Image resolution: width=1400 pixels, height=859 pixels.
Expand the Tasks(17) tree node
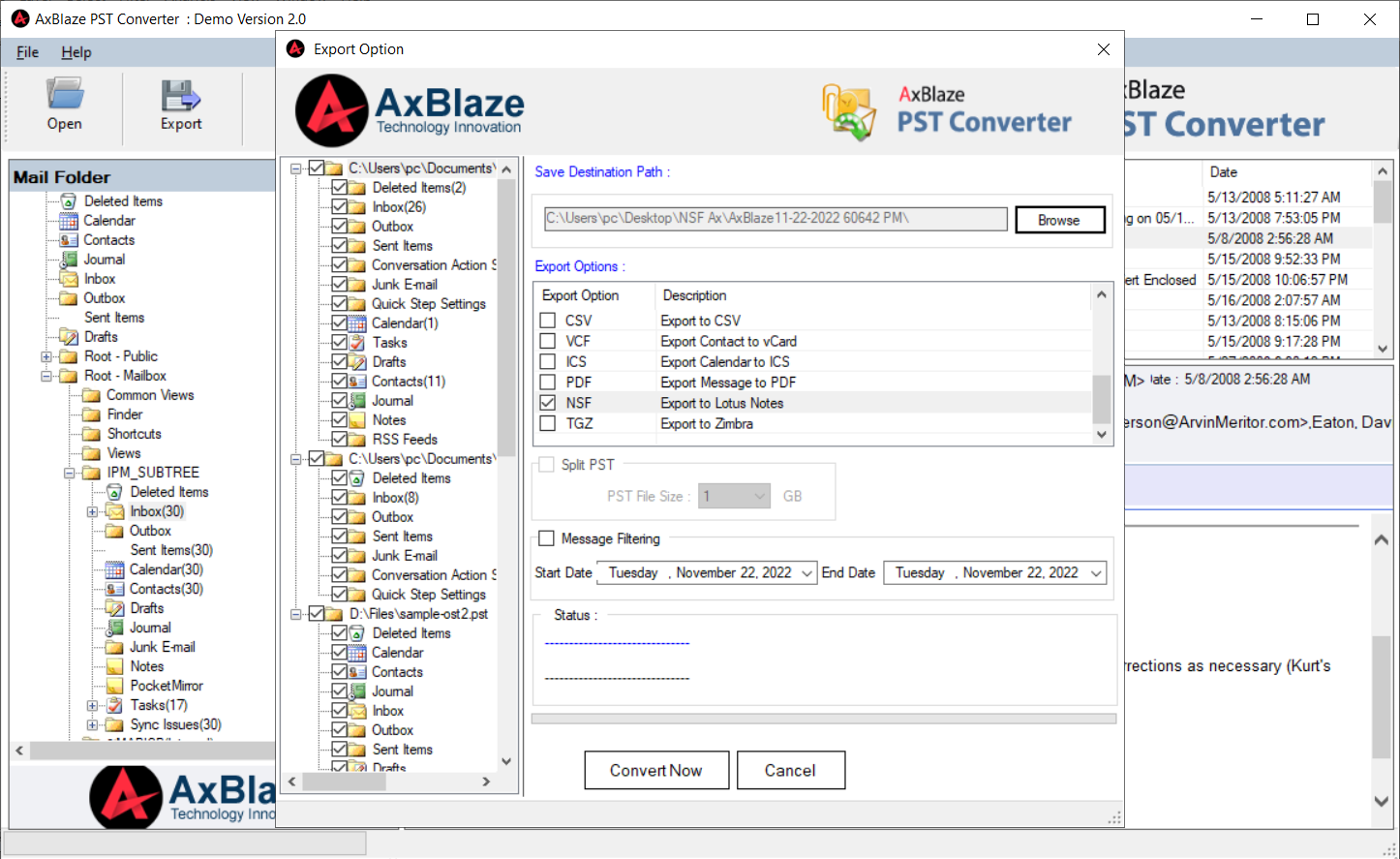(93, 705)
